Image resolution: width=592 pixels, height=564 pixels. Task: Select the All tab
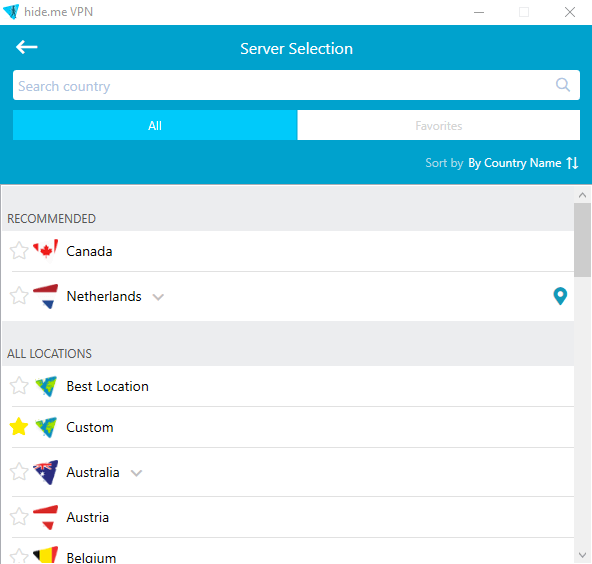tap(155, 125)
